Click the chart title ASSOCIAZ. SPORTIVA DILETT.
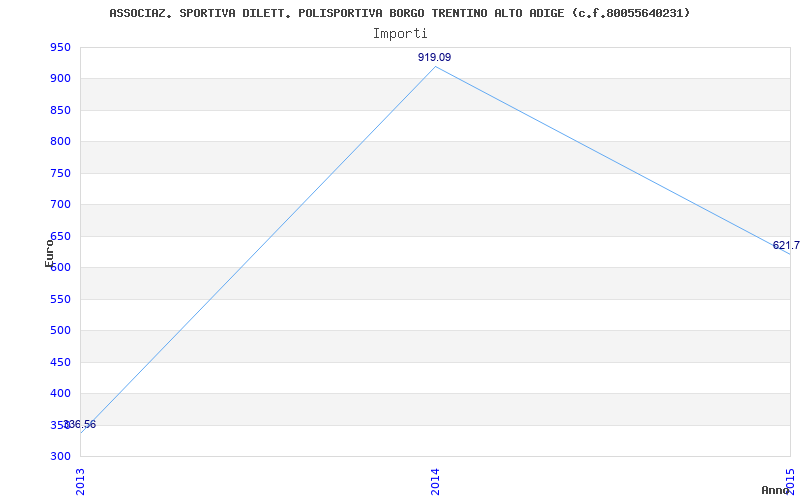Image resolution: width=800 pixels, height=500 pixels. 399,13
